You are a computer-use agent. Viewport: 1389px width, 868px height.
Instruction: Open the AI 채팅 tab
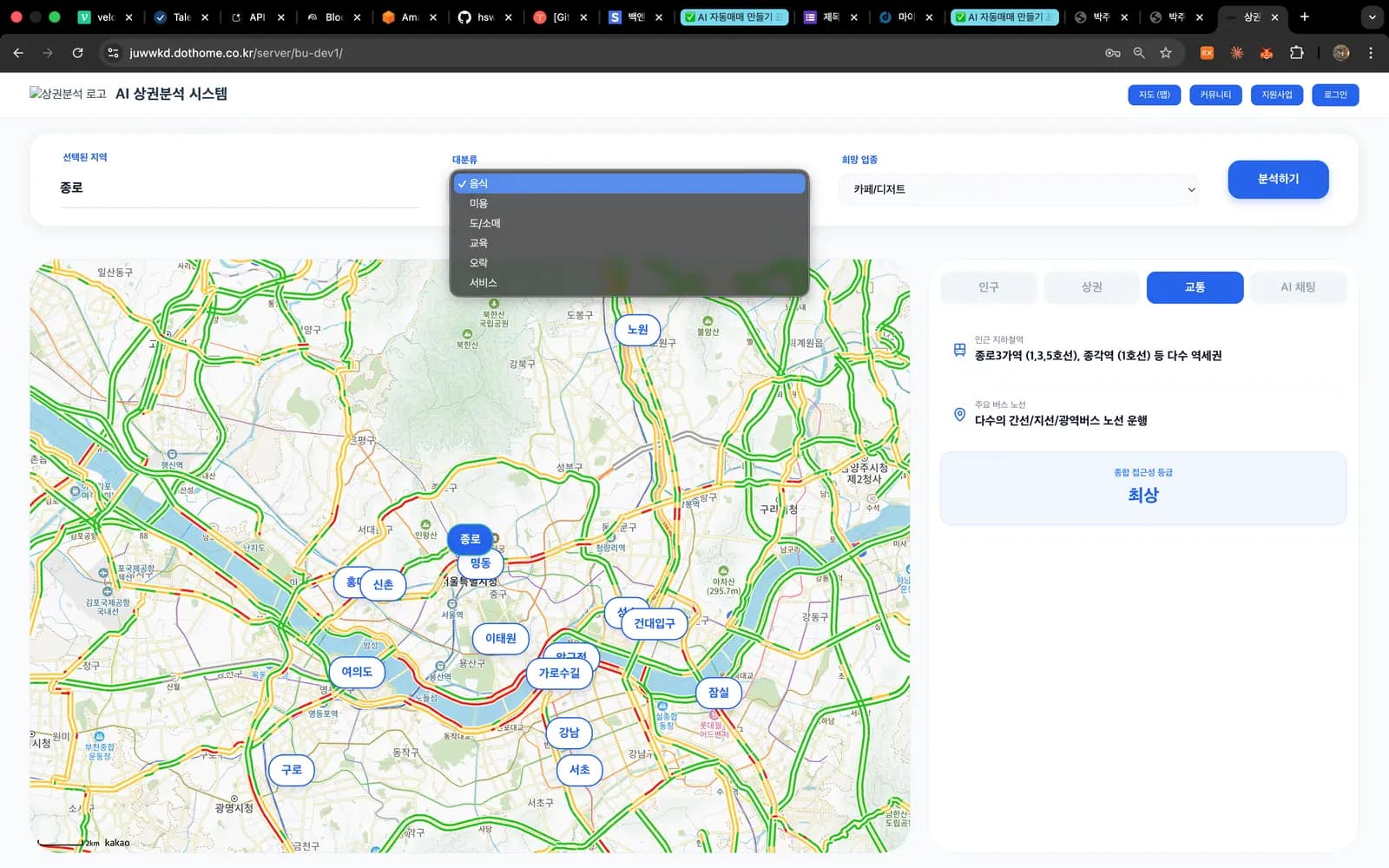1298,287
